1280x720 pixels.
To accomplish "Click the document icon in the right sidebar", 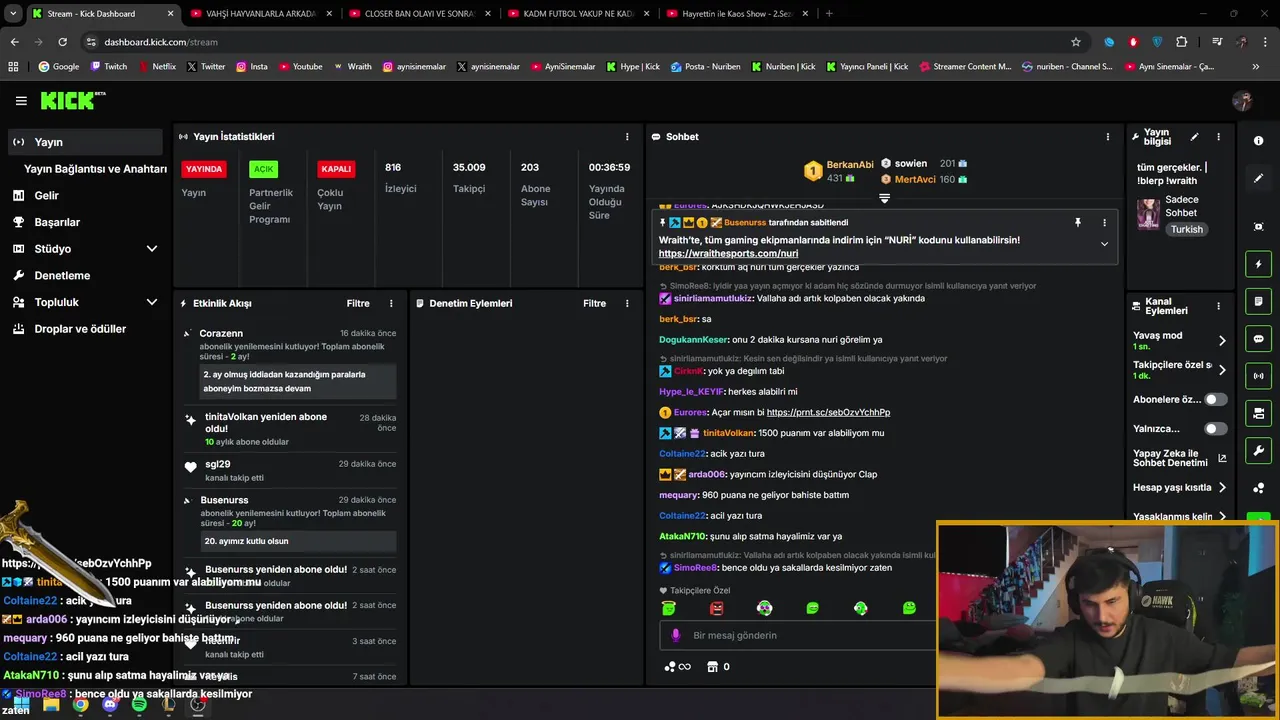I will click(x=1258, y=301).
